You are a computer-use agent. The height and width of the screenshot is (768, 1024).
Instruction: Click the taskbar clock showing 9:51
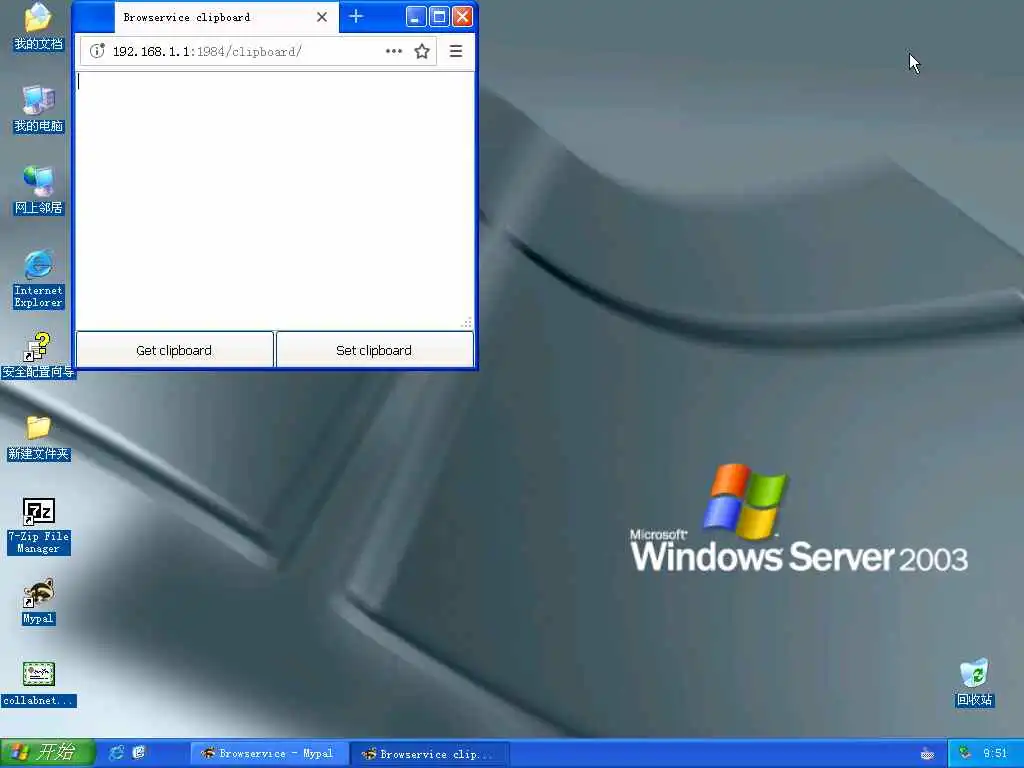point(995,754)
